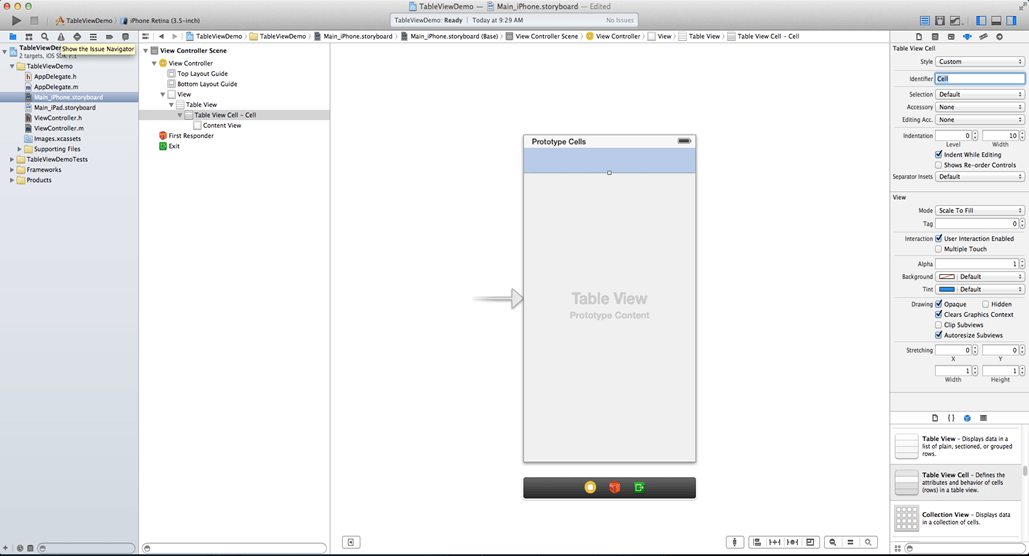Viewport: 1029px width, 556px height.
Task: Show the Project Navigator folder icon
Action: pyautogui.click(x=12, y=37)
